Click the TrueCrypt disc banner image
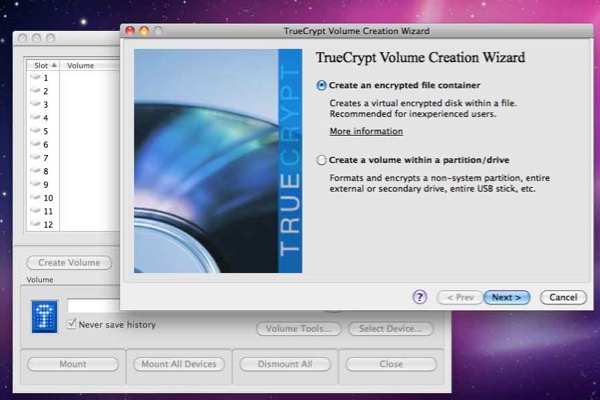Image resolution: width=600 pixels, height=400 pixels. (x=218, y=161)
